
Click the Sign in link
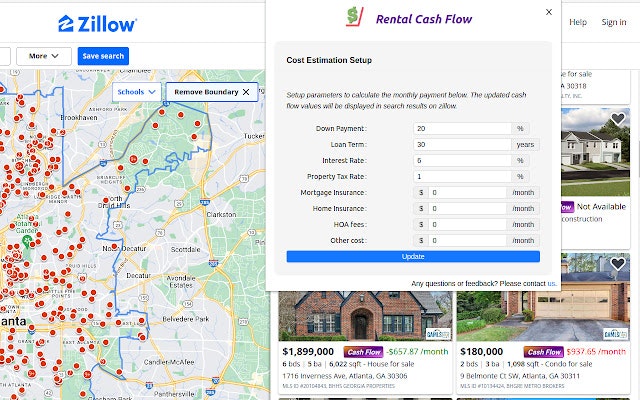pos(613,22)
